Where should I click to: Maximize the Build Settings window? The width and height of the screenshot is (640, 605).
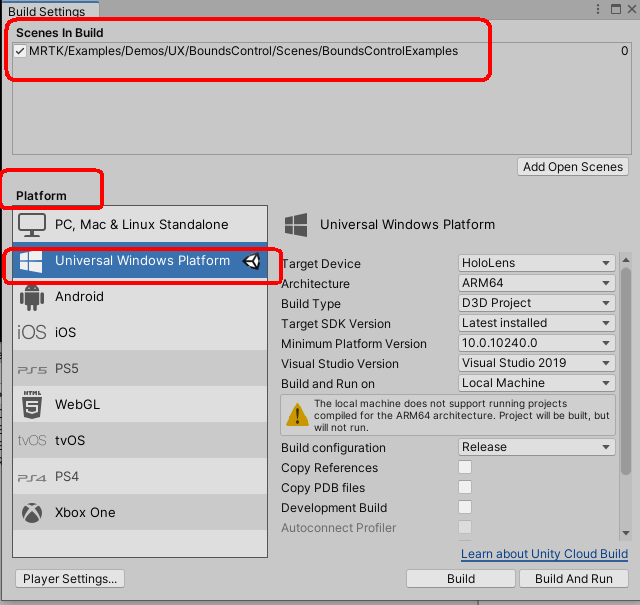pyautogui.click(x=616, y=9)
